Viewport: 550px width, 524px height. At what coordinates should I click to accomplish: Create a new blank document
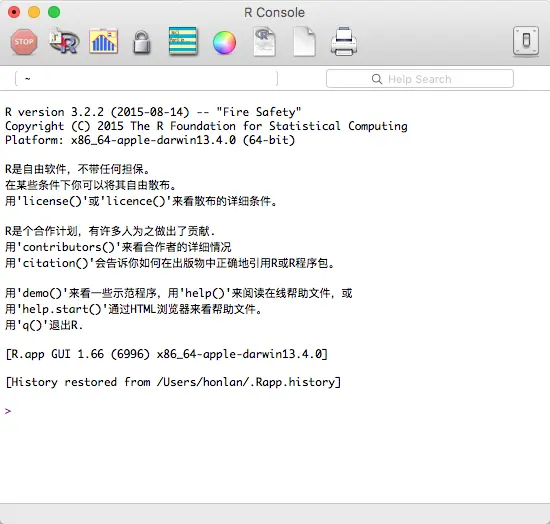point(304,42)
